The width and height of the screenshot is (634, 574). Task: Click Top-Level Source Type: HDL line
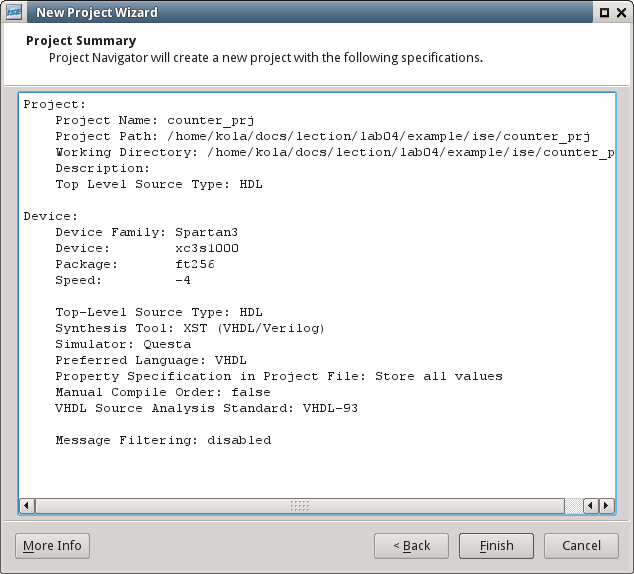pos(159,312)
